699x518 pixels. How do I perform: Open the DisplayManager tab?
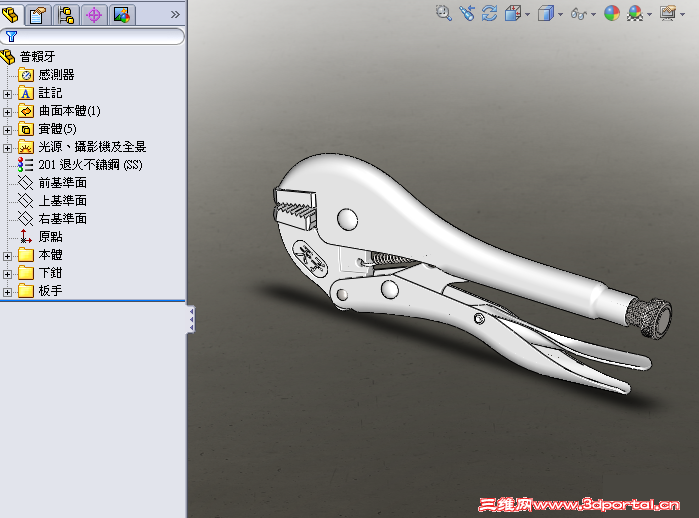point(122,15)
